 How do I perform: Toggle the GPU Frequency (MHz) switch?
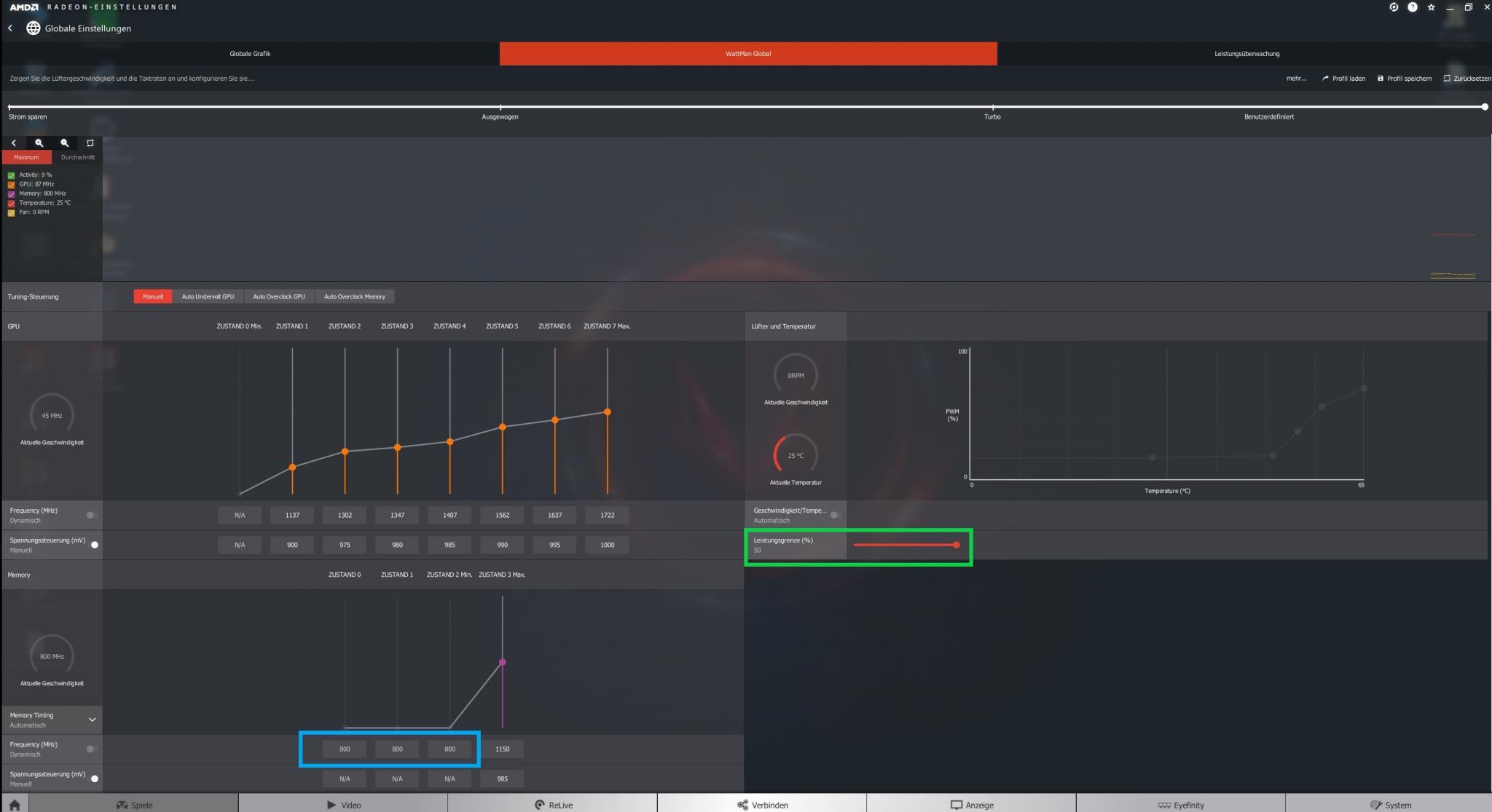91,515
